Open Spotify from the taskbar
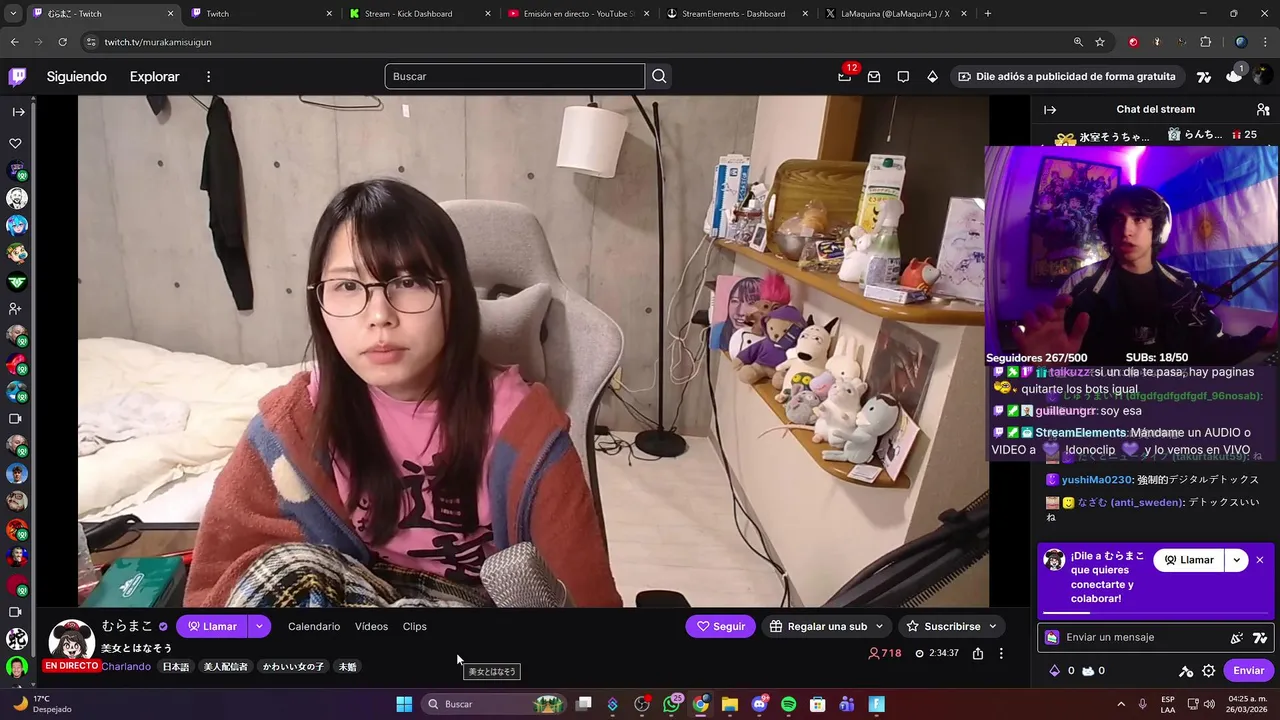Viewport: 1280px width, 720px height. [x=788, y=704]
